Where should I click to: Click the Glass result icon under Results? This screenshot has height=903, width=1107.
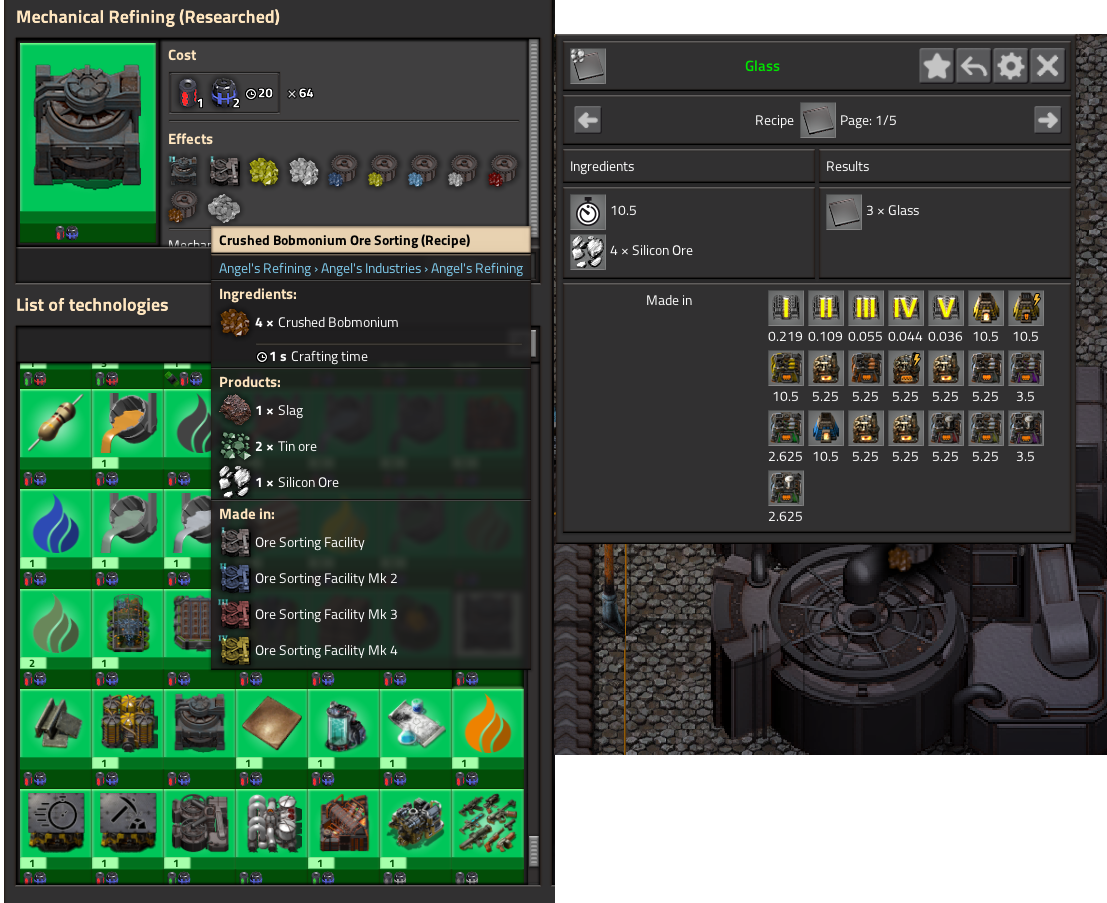click(x=843, y=211)
